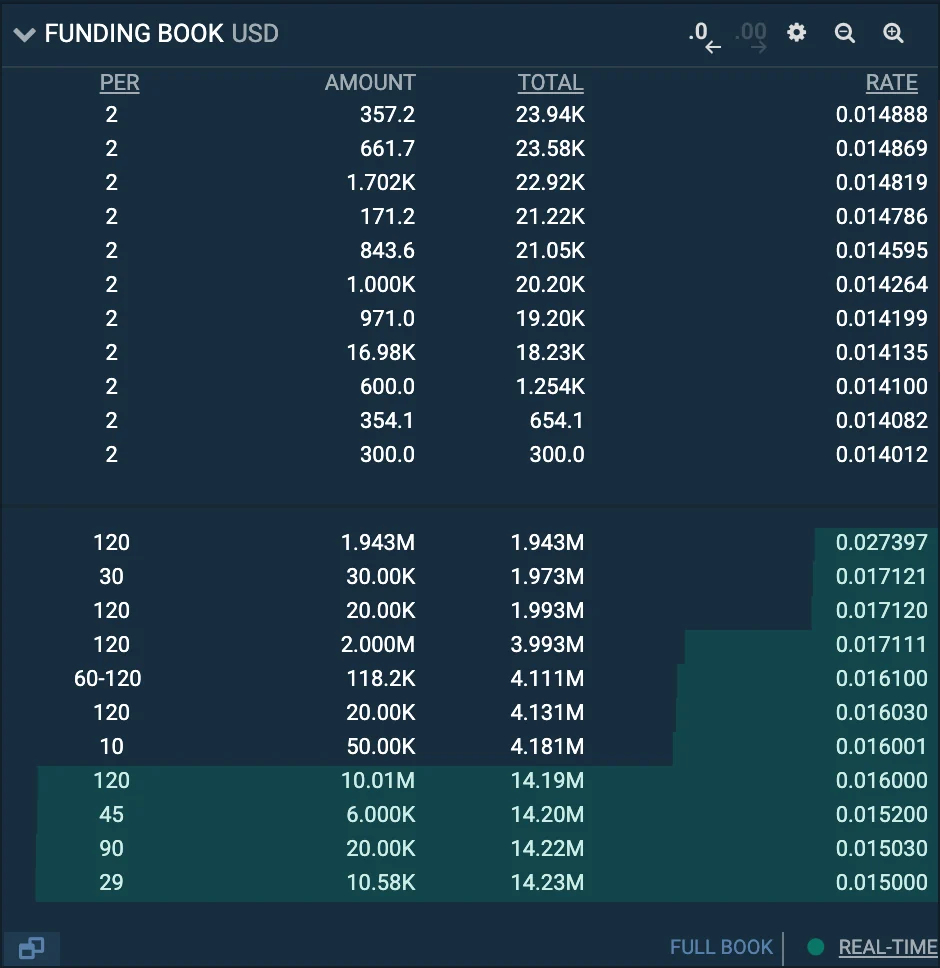Select offer rate 0.016001
The width and height of the screenshot is (940, 968).
881,746
